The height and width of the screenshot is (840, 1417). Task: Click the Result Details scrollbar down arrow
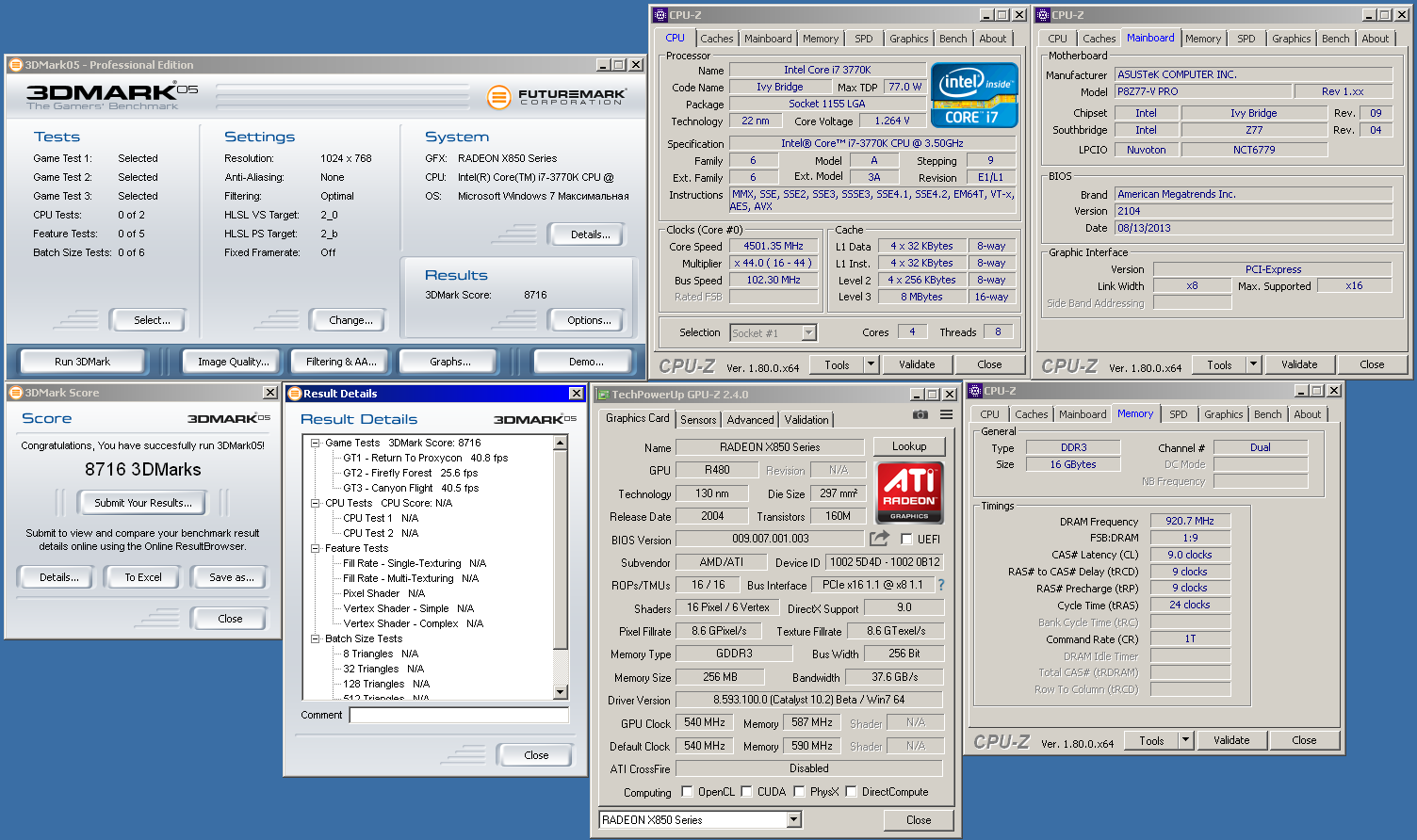(561, 692)
